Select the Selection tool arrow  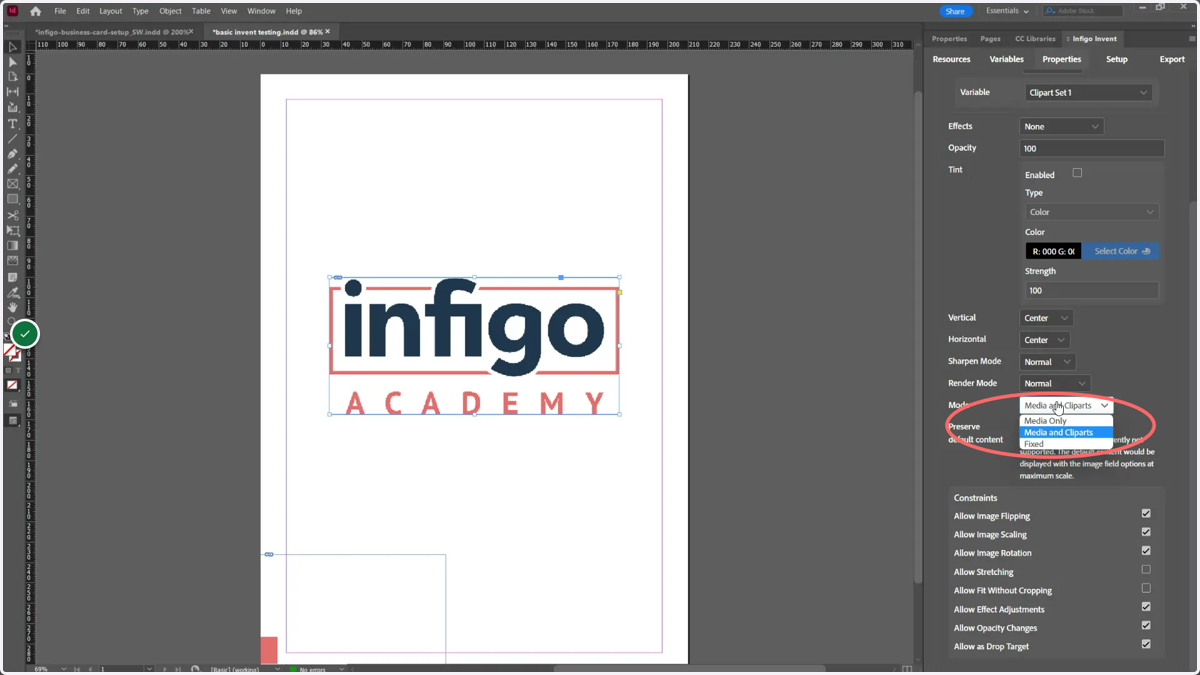[x=13, y=47]
